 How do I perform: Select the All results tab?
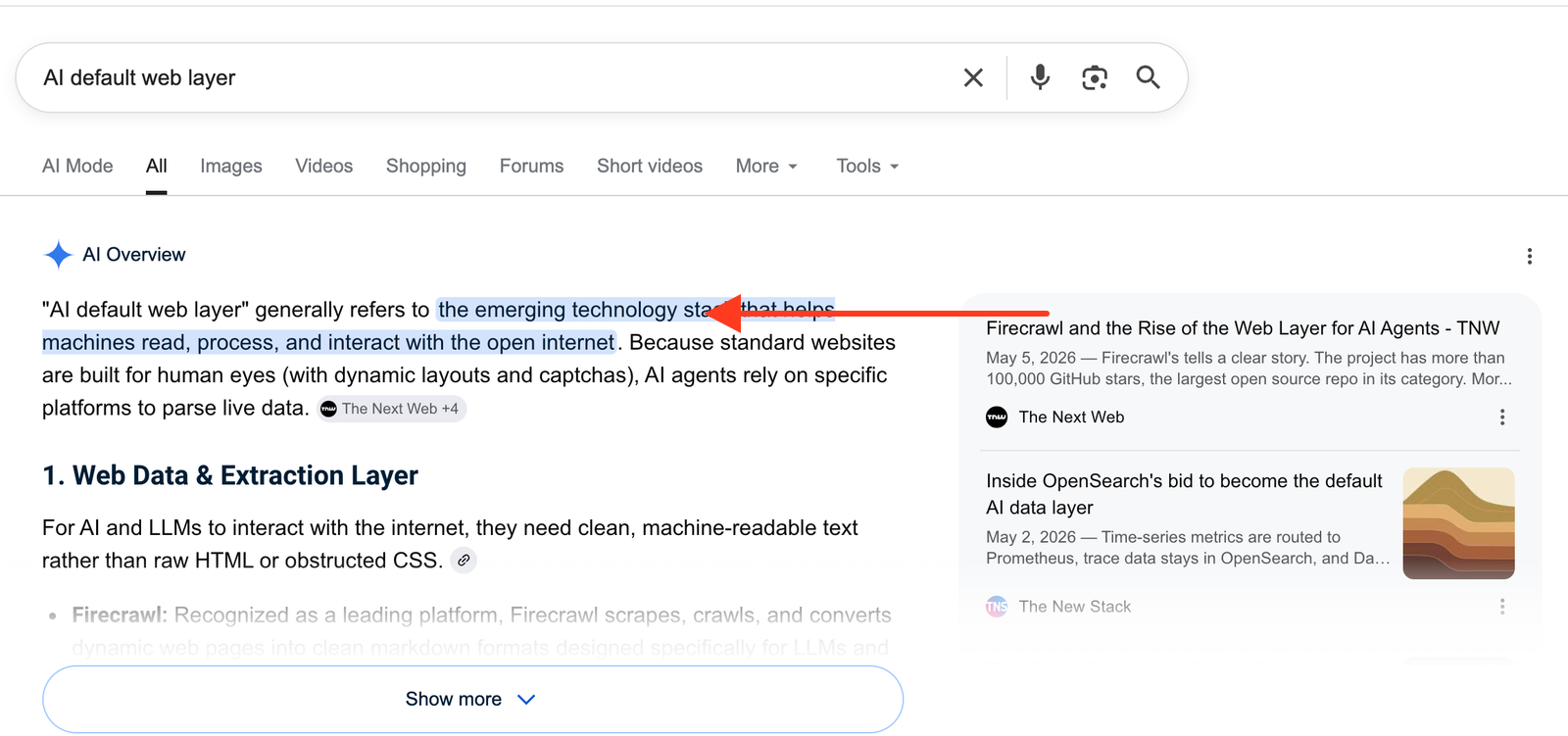[157, 166]
